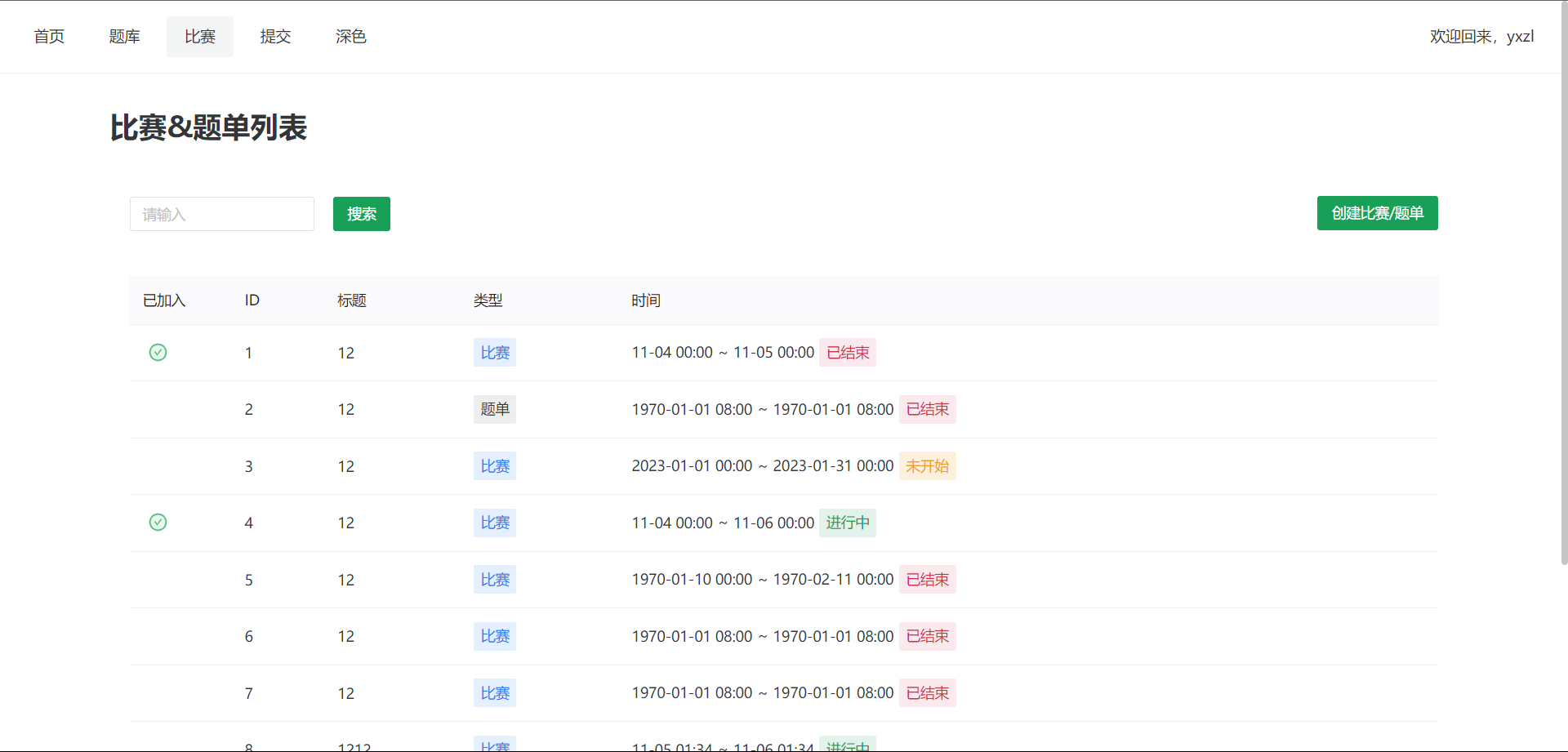The image size is (1568, 752).
Task: Click the 创建比赛/题单 button
Action: 1376,213
